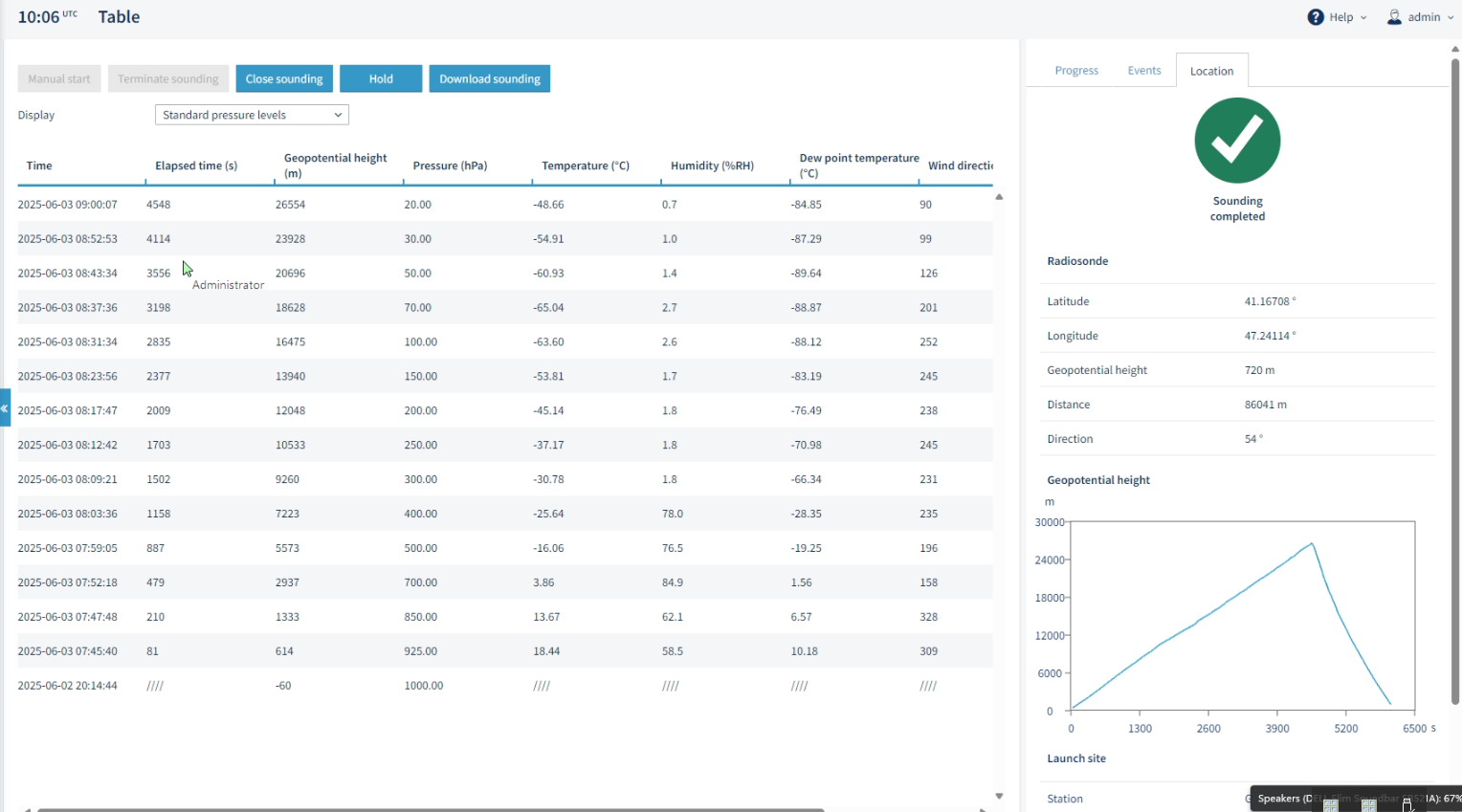The width and height of the screenshot is (1462, 812).
Task: Expand the left side panel arrow
Action: coord(5,407)
